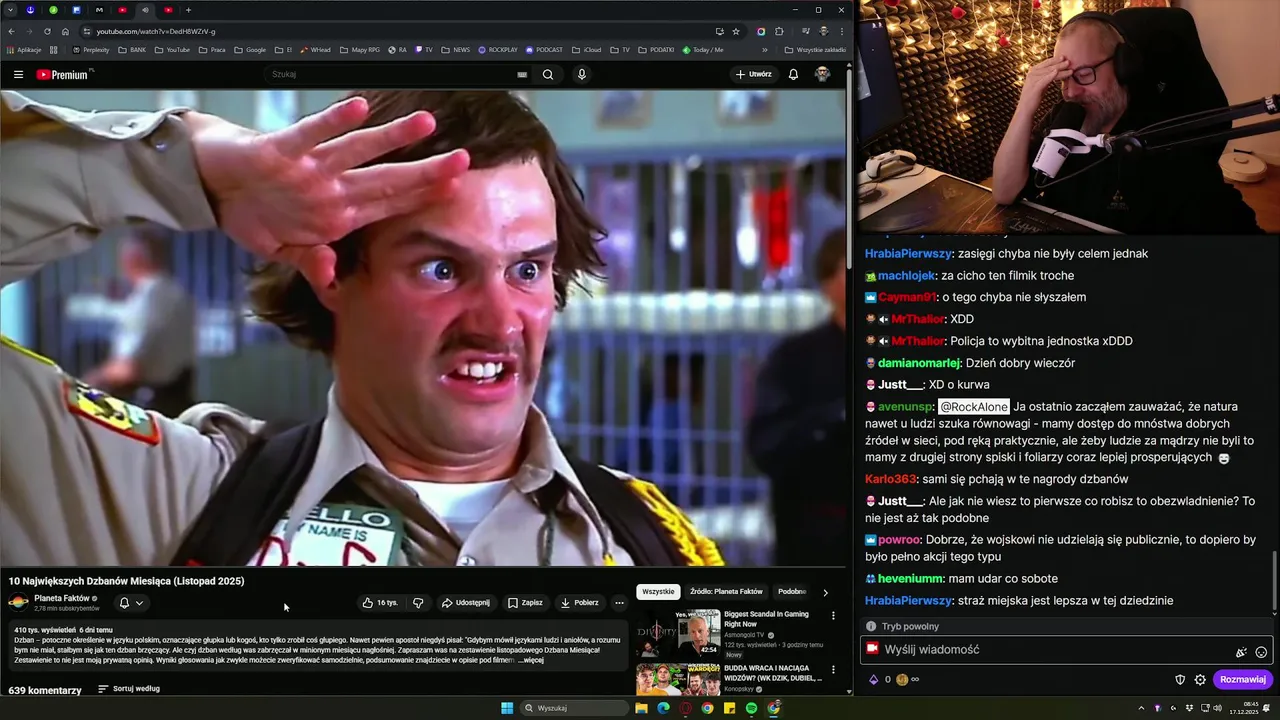
Task: Open the YouTube hamburger guide menu
Action: coord(18,74)
